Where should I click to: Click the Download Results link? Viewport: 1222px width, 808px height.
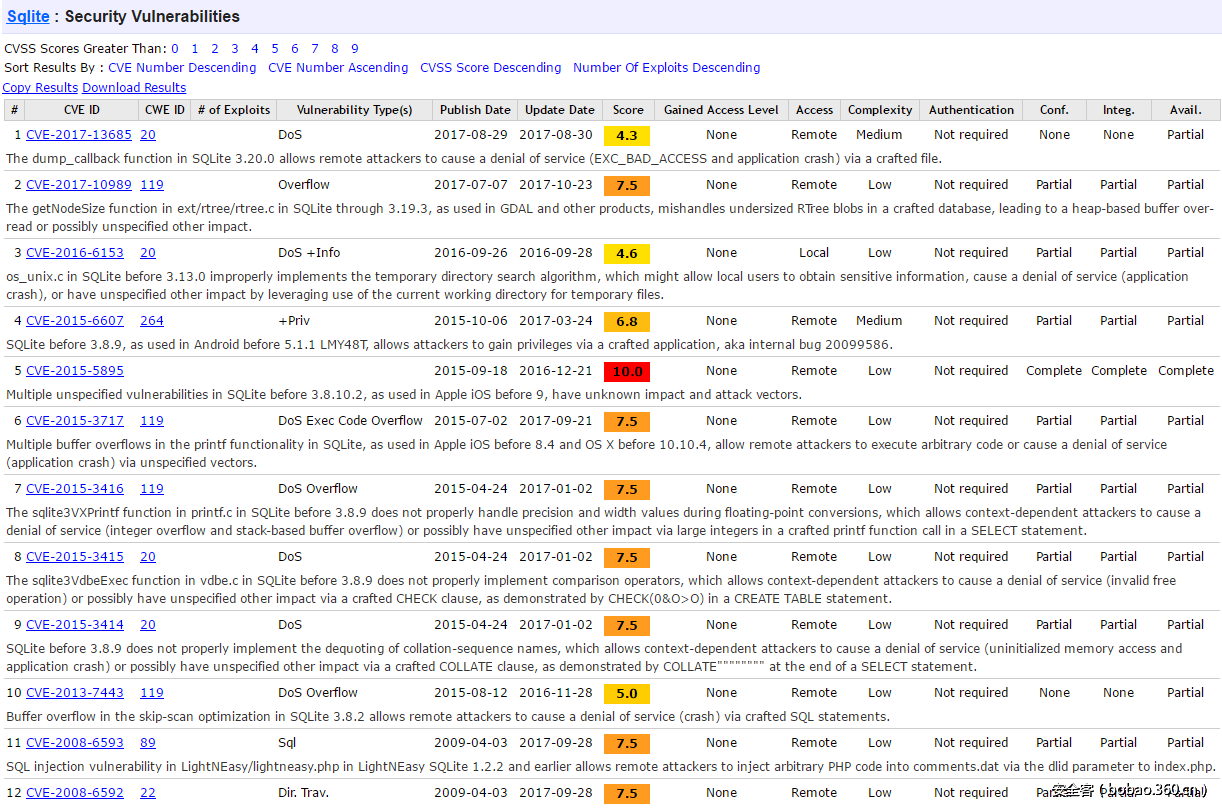[134, 87]
